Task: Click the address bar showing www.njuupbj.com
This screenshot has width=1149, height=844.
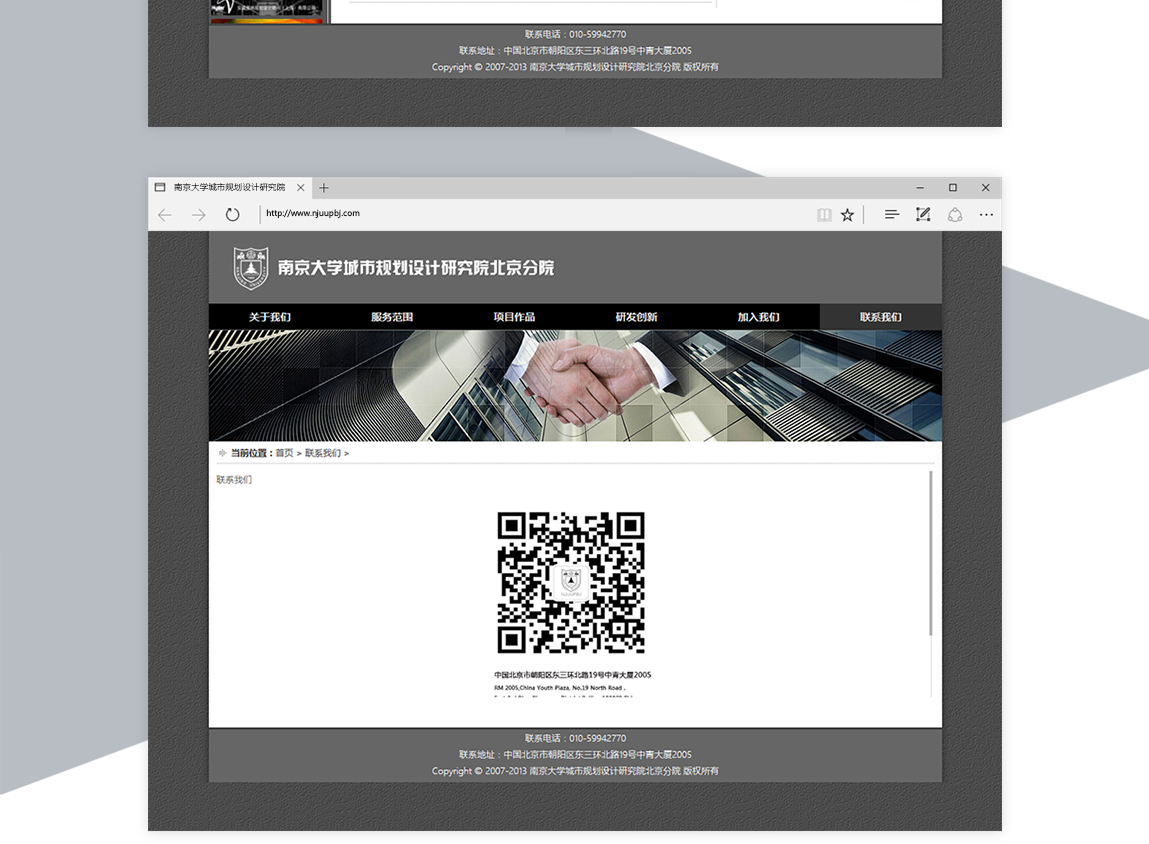Action: pos(530,213)
